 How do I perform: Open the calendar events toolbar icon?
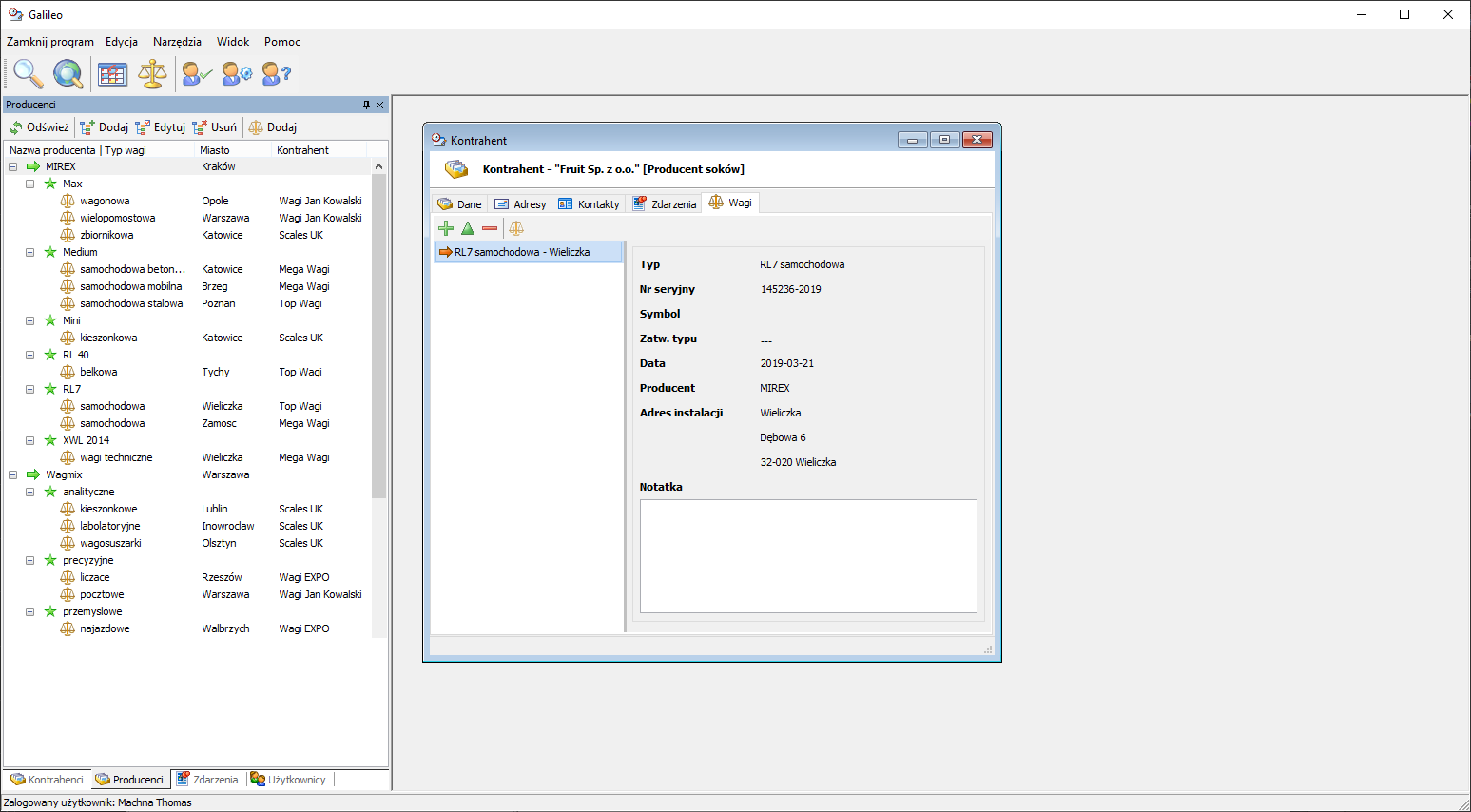point(112,73)
